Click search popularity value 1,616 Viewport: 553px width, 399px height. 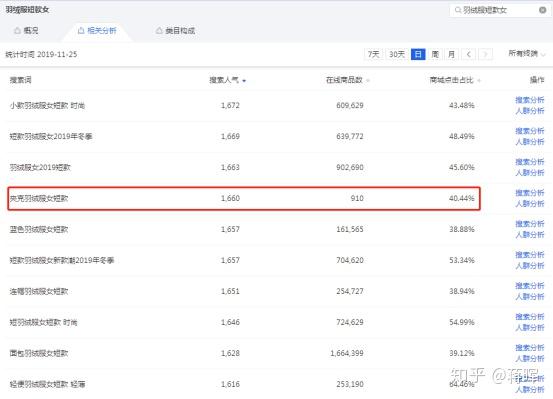230,385
